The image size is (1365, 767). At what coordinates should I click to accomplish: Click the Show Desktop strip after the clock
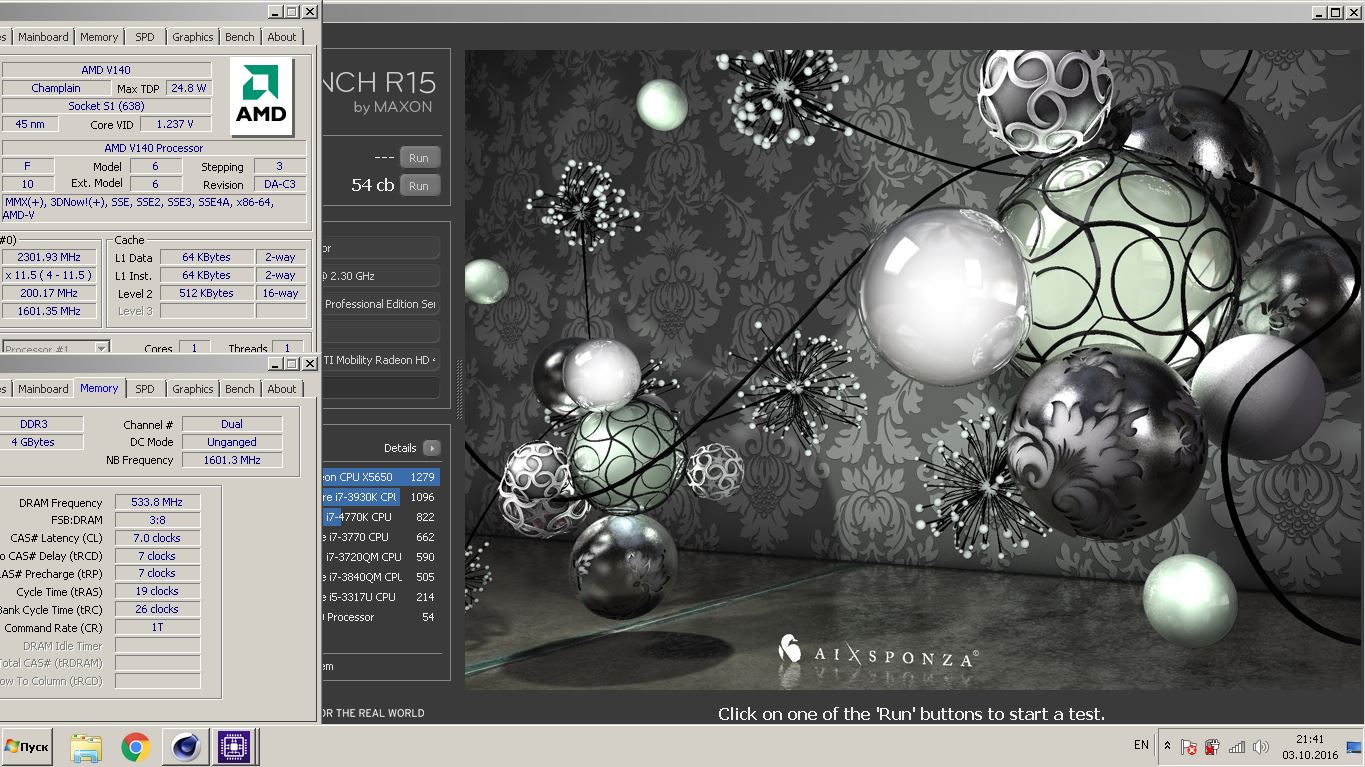1354,747
